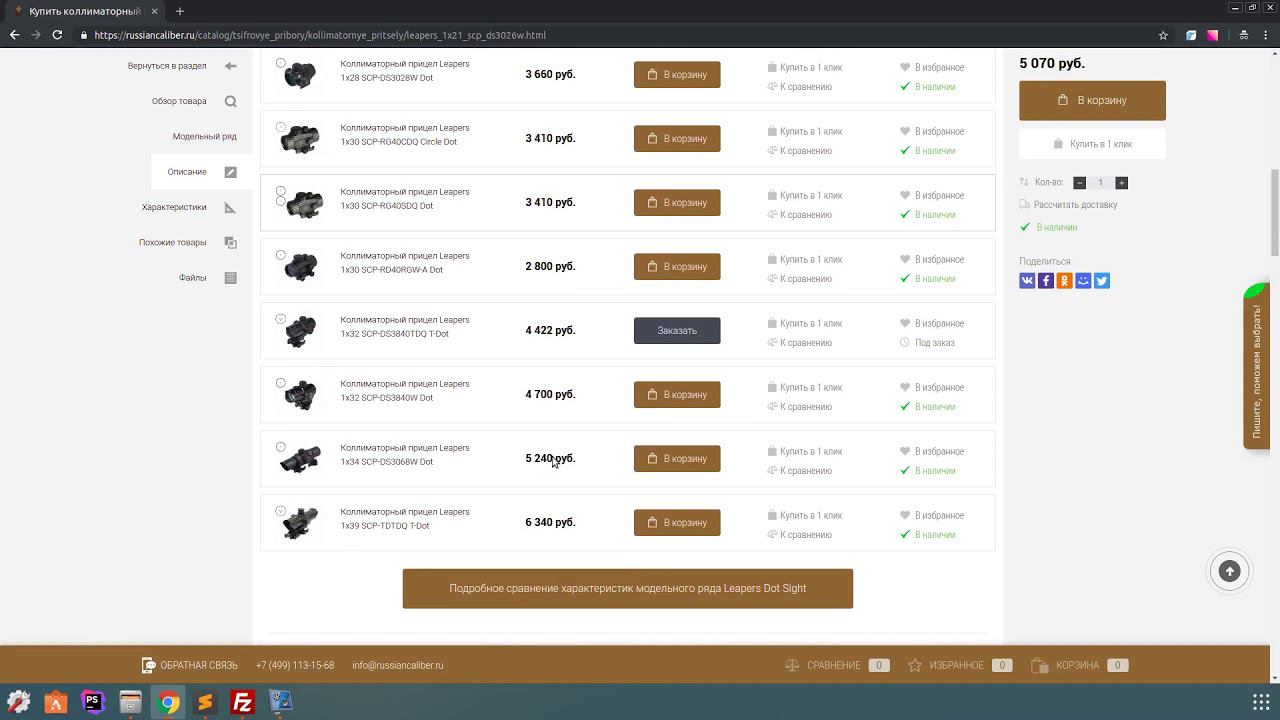The image size is (1280, 720).
Task: Add 1x28 SCP-DS3028W Dot to cart
Action: [677, 74]
